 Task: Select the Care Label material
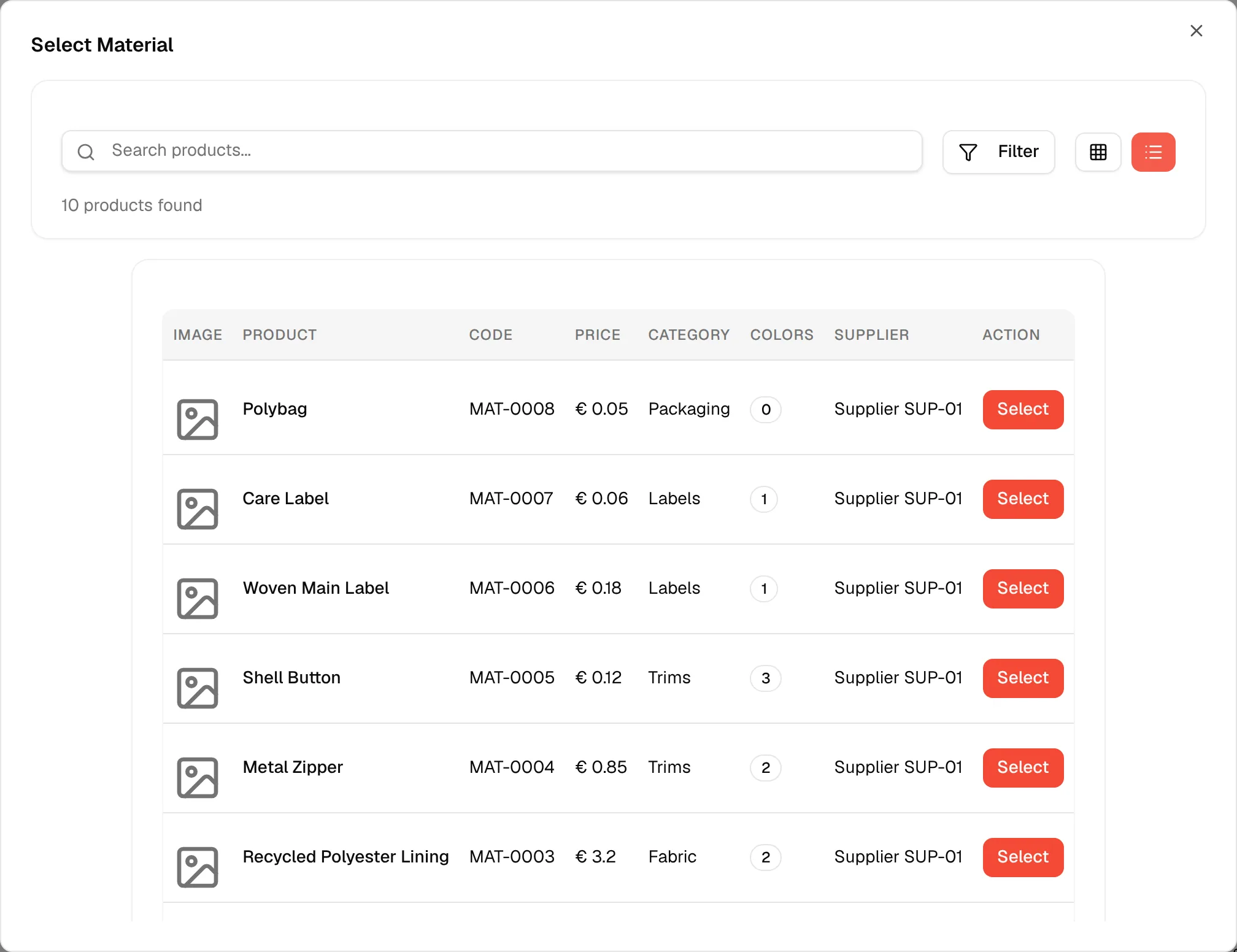click(x=1023, y=499)
